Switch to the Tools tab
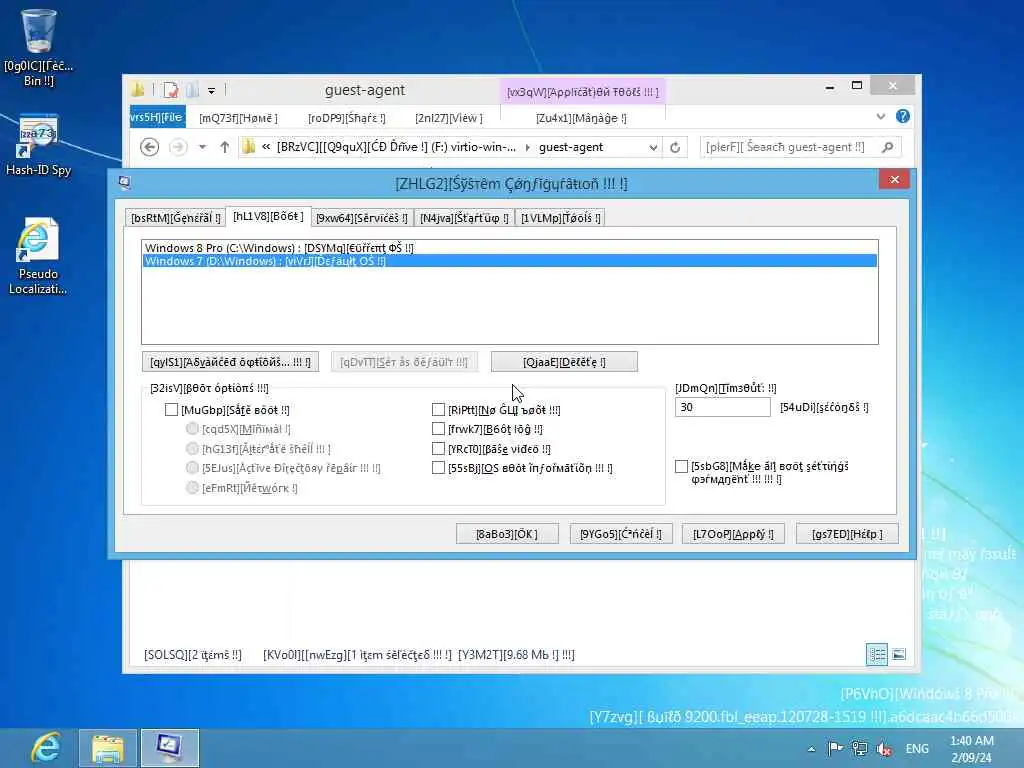 coord(560,217)
